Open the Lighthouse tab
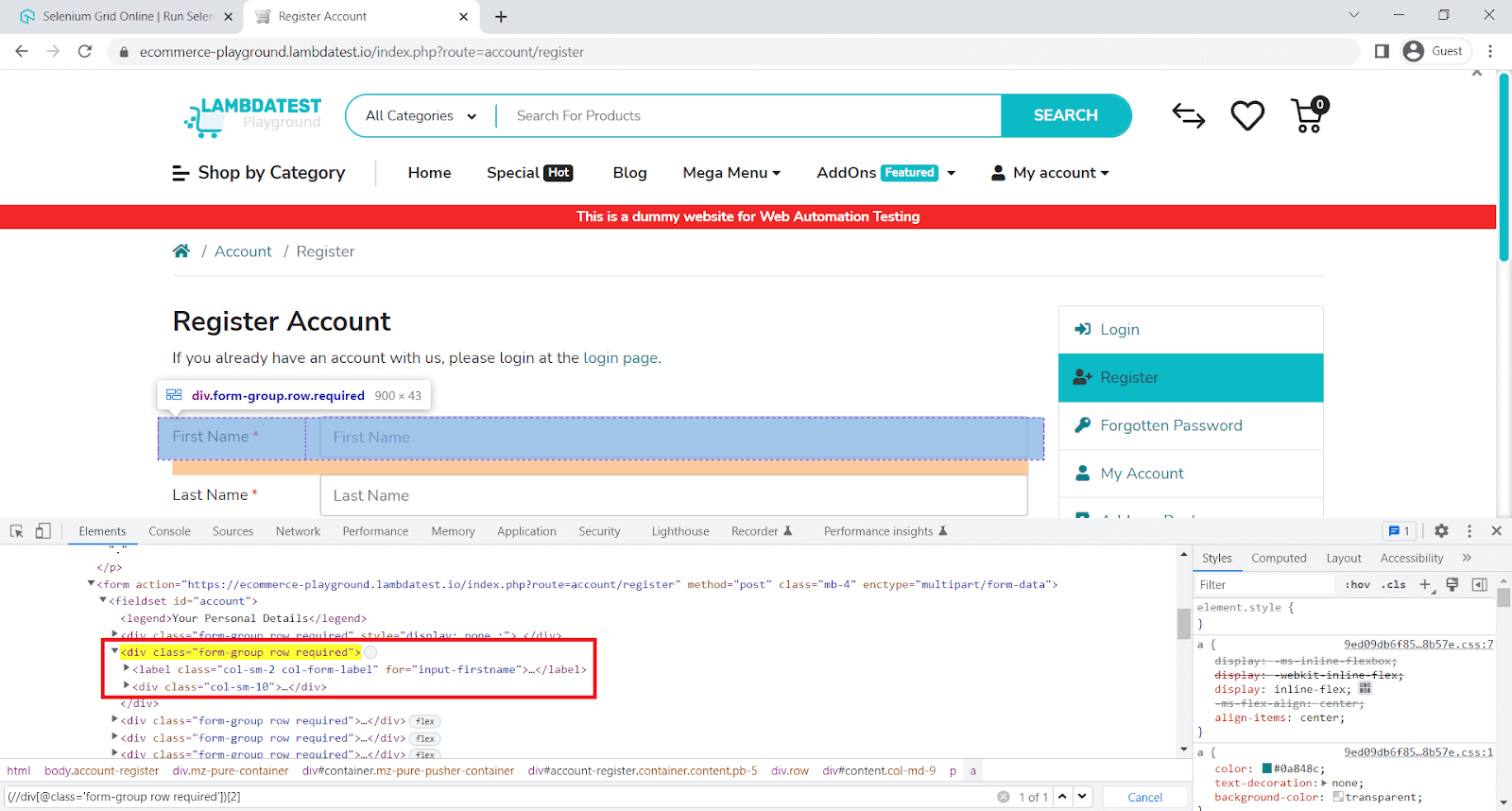Screen dimensions: 1512x811 coord(680,531)
